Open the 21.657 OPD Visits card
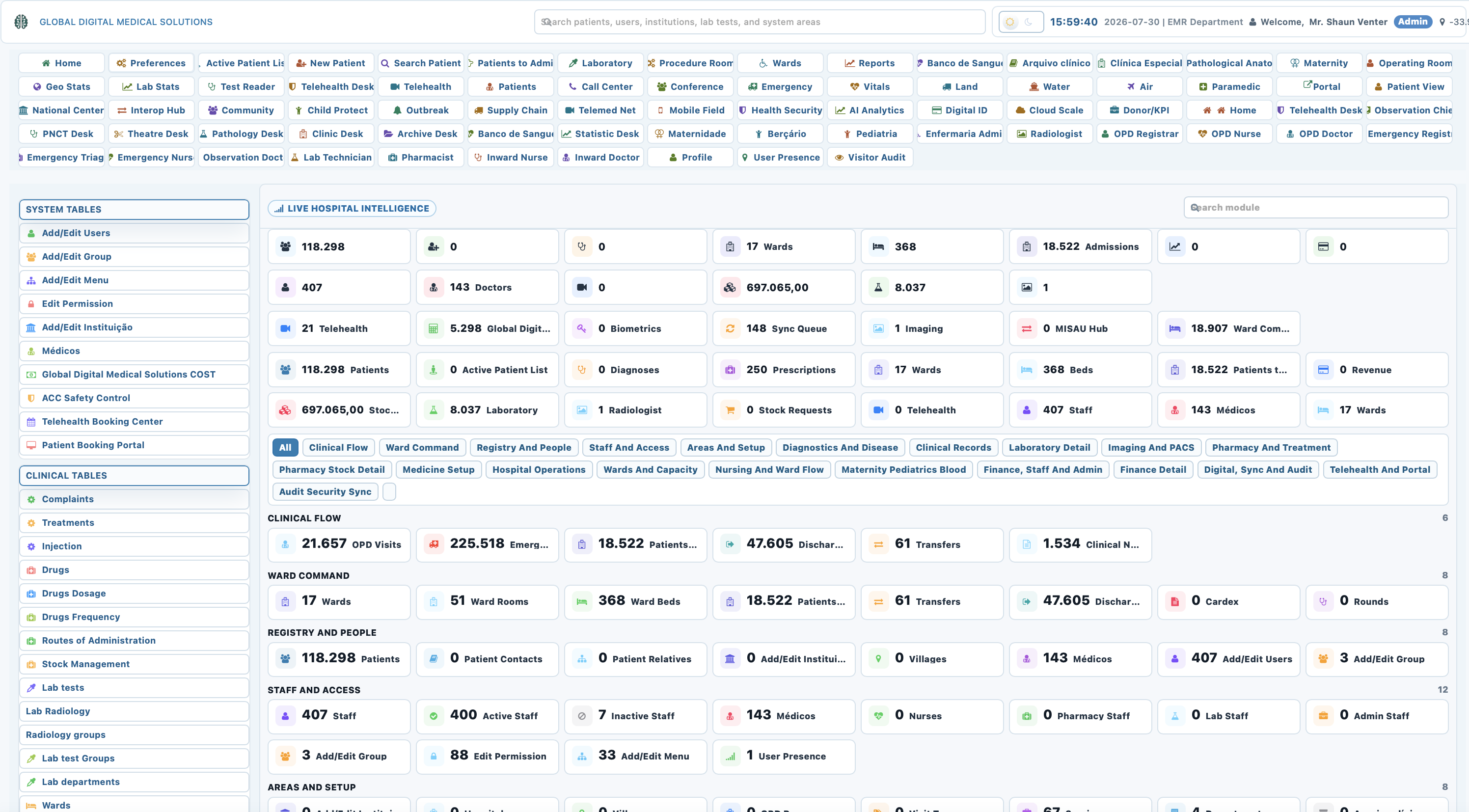The image size is (1469, 812). point(339,544)
